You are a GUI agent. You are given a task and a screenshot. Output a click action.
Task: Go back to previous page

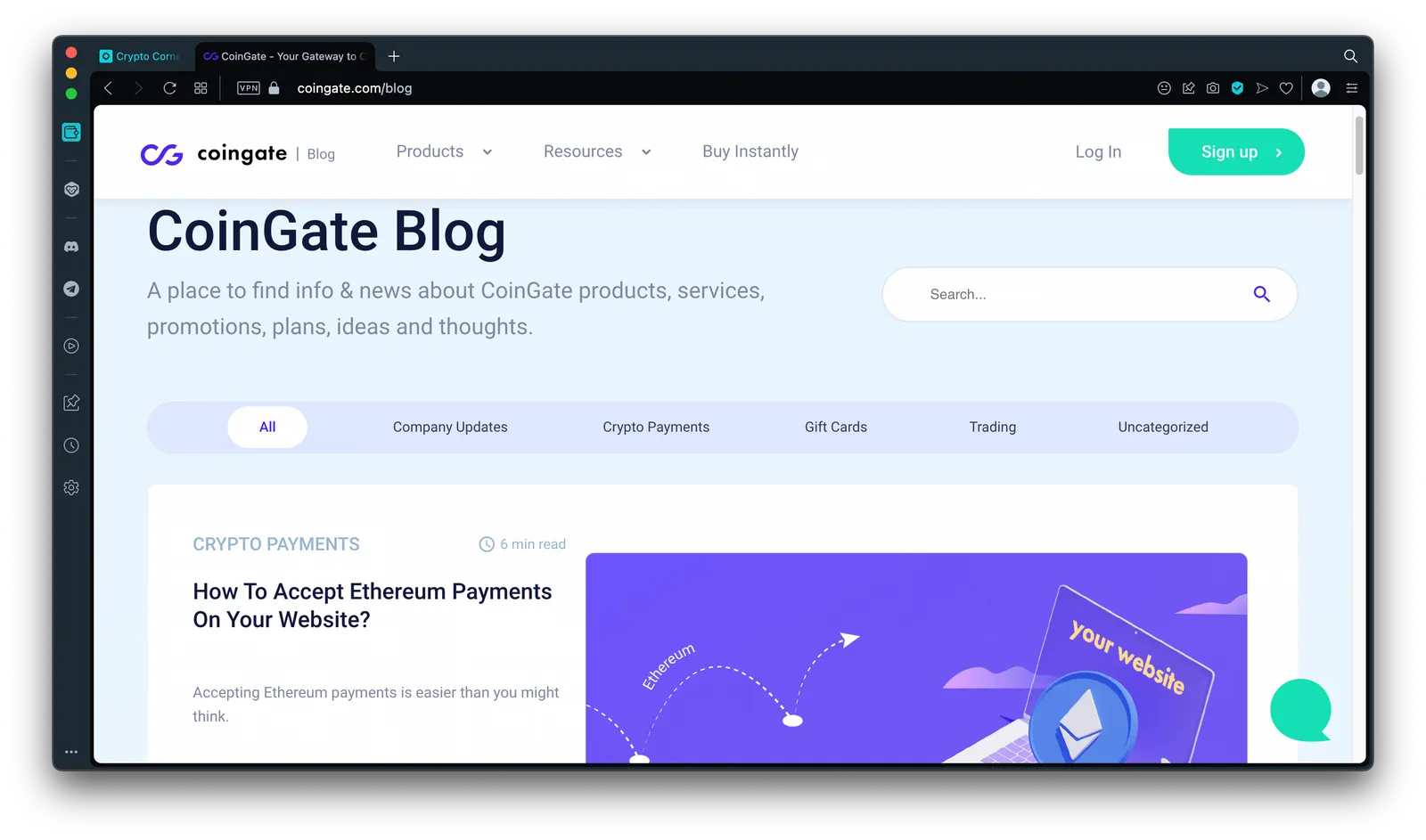(x=108, y=88)
